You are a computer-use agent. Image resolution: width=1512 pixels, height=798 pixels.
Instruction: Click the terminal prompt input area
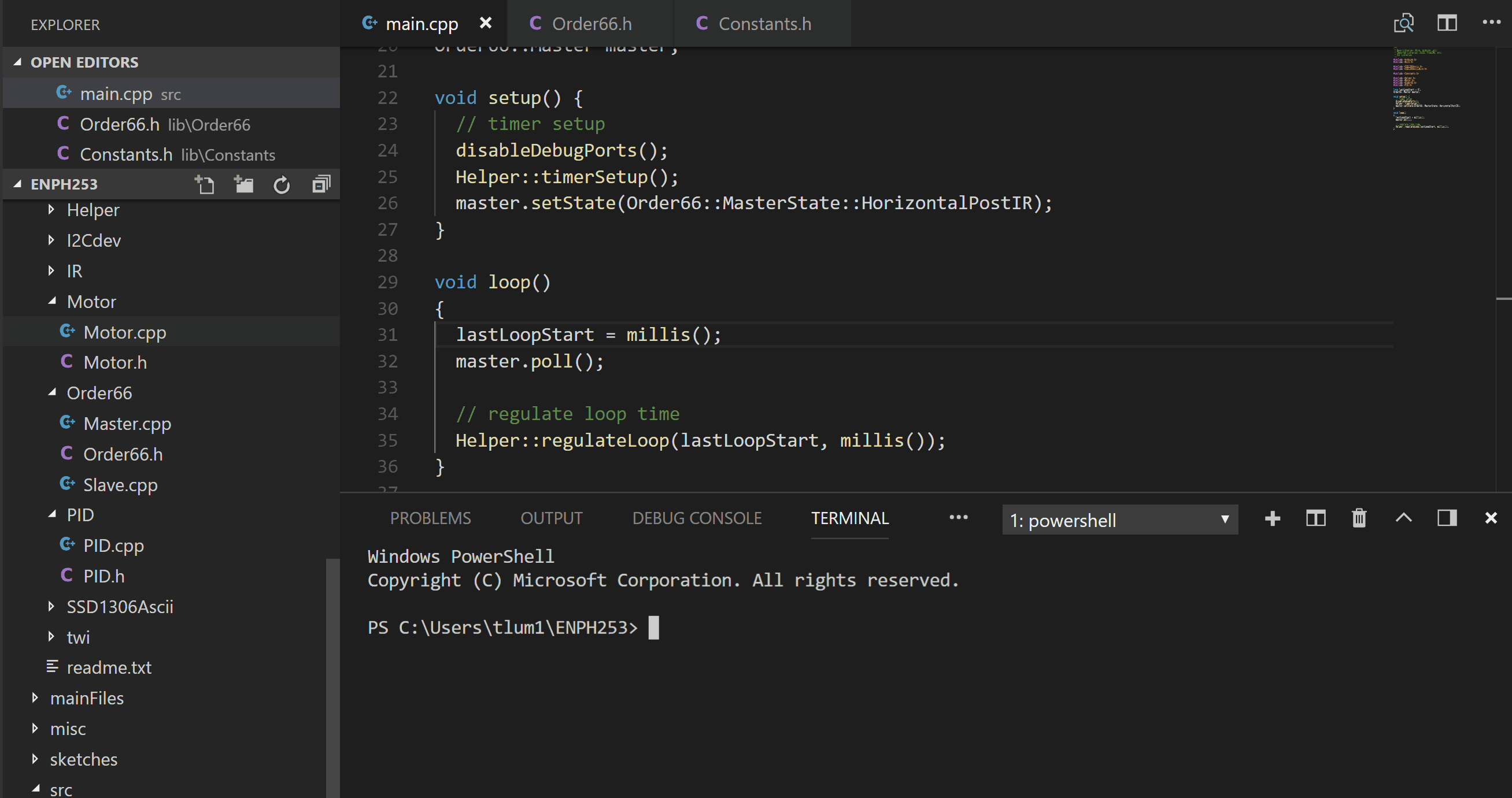[653, 628]
